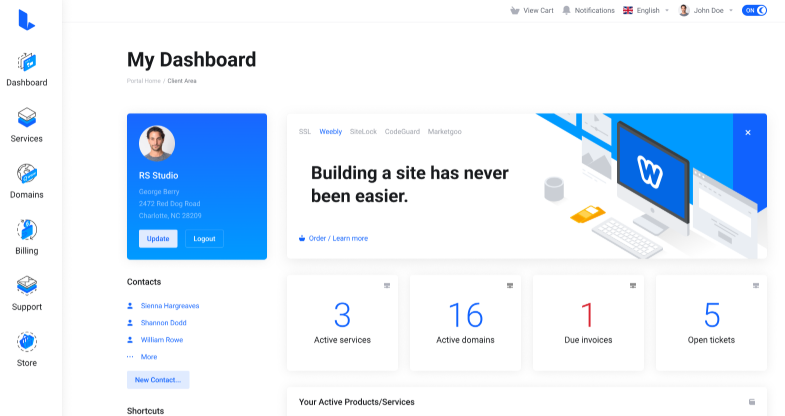The height and width of the screenshot is (416, 785).
Task: Open the Due invoices tile
Action: (588, 322)
